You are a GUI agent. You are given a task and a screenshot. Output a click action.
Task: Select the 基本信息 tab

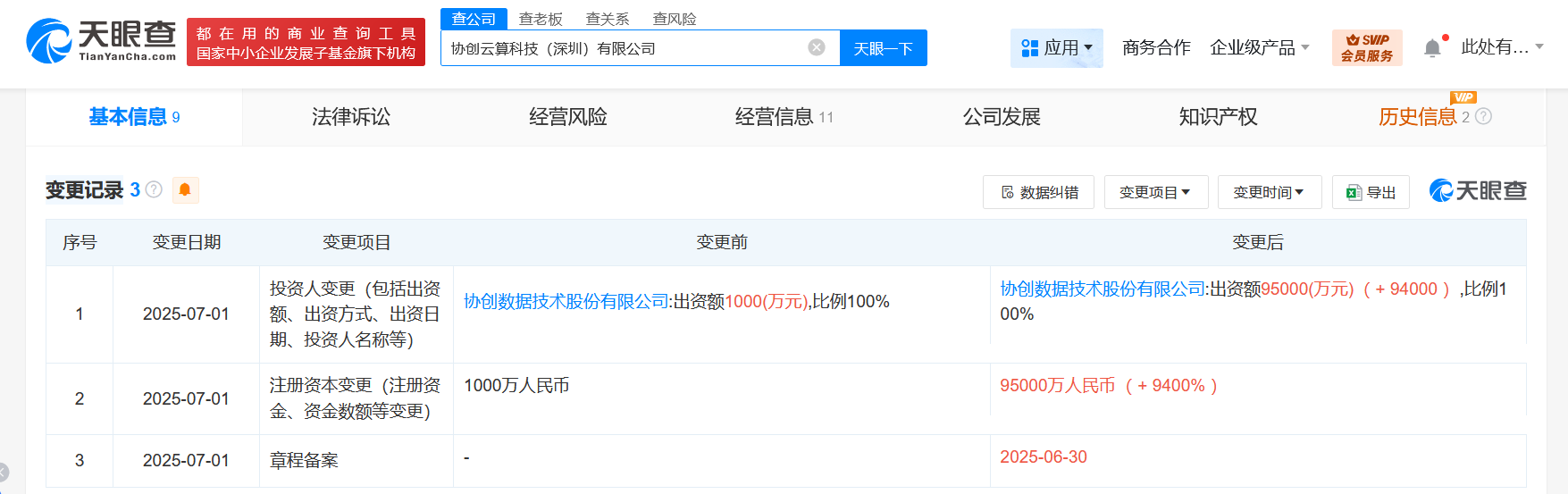click(134, 117)
